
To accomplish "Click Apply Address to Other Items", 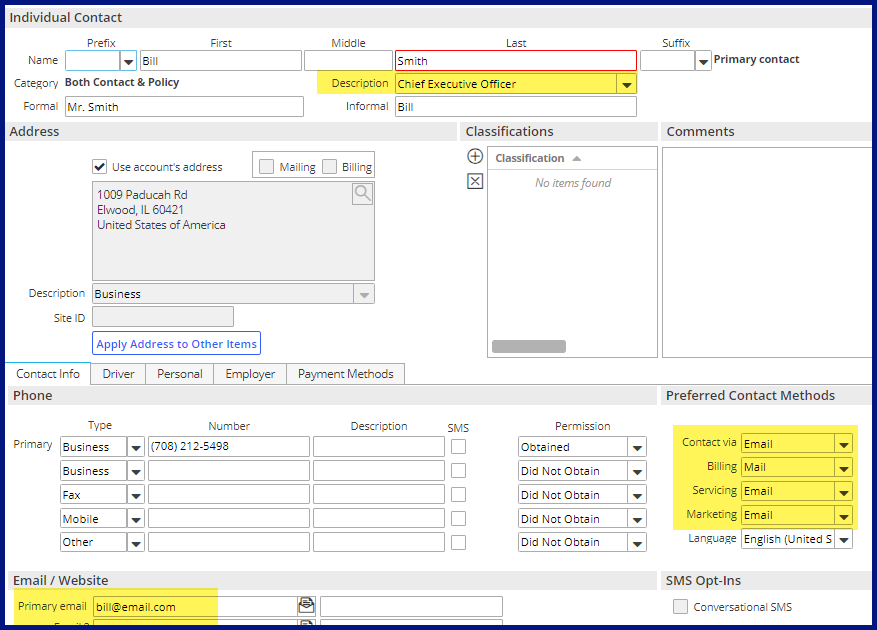I will click(176, 344).
